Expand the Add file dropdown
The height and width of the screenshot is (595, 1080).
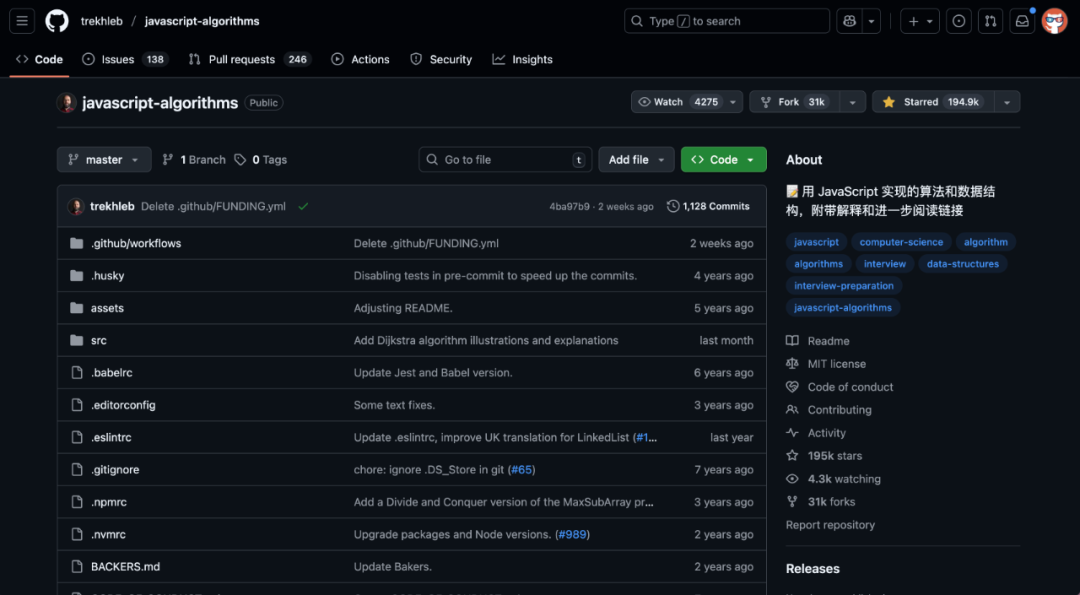point(636,160)
